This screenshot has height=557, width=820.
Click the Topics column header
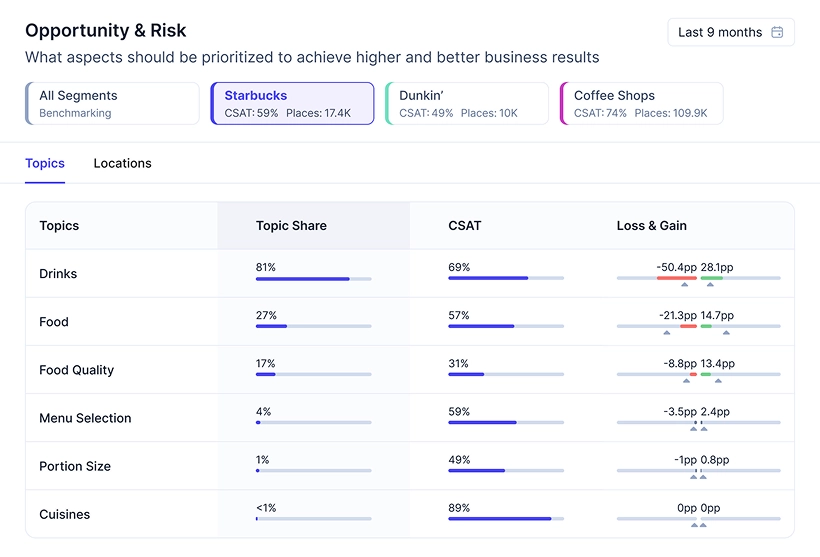pyautogui.click(x=59, y=226)
